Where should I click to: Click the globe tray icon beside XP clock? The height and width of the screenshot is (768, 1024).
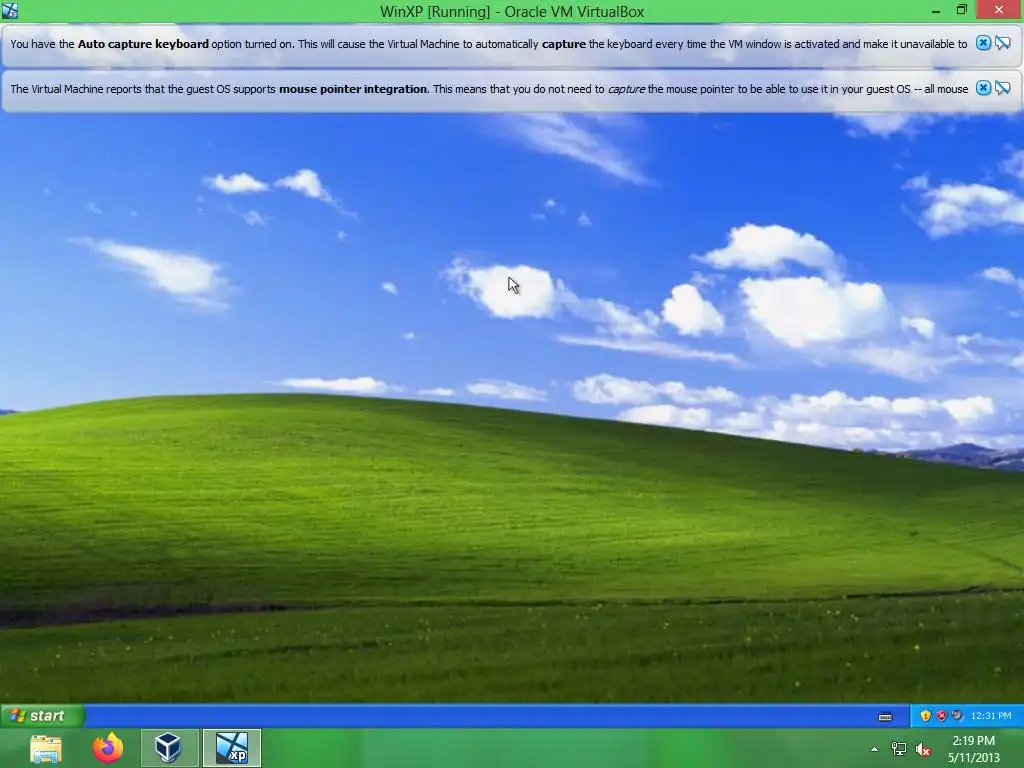(x=957, y=716)
